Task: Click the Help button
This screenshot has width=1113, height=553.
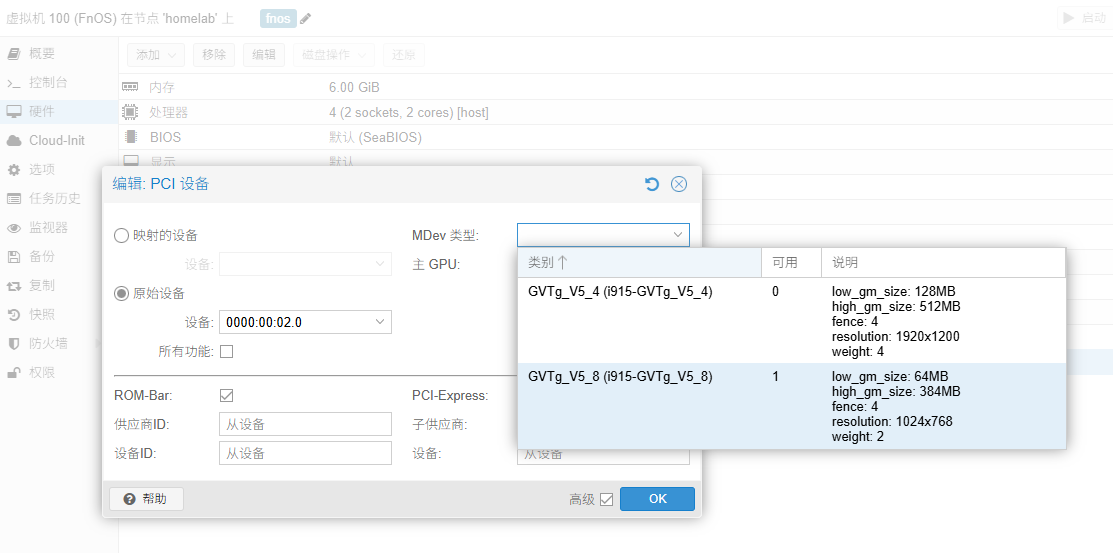Action: pos(146,499)
